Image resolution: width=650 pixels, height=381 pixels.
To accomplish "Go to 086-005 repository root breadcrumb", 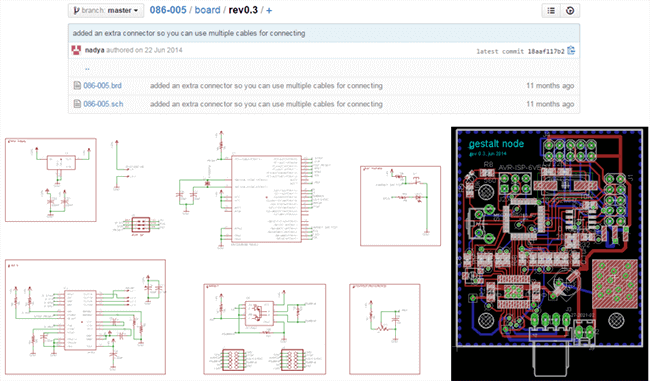I will click(168, 10).
